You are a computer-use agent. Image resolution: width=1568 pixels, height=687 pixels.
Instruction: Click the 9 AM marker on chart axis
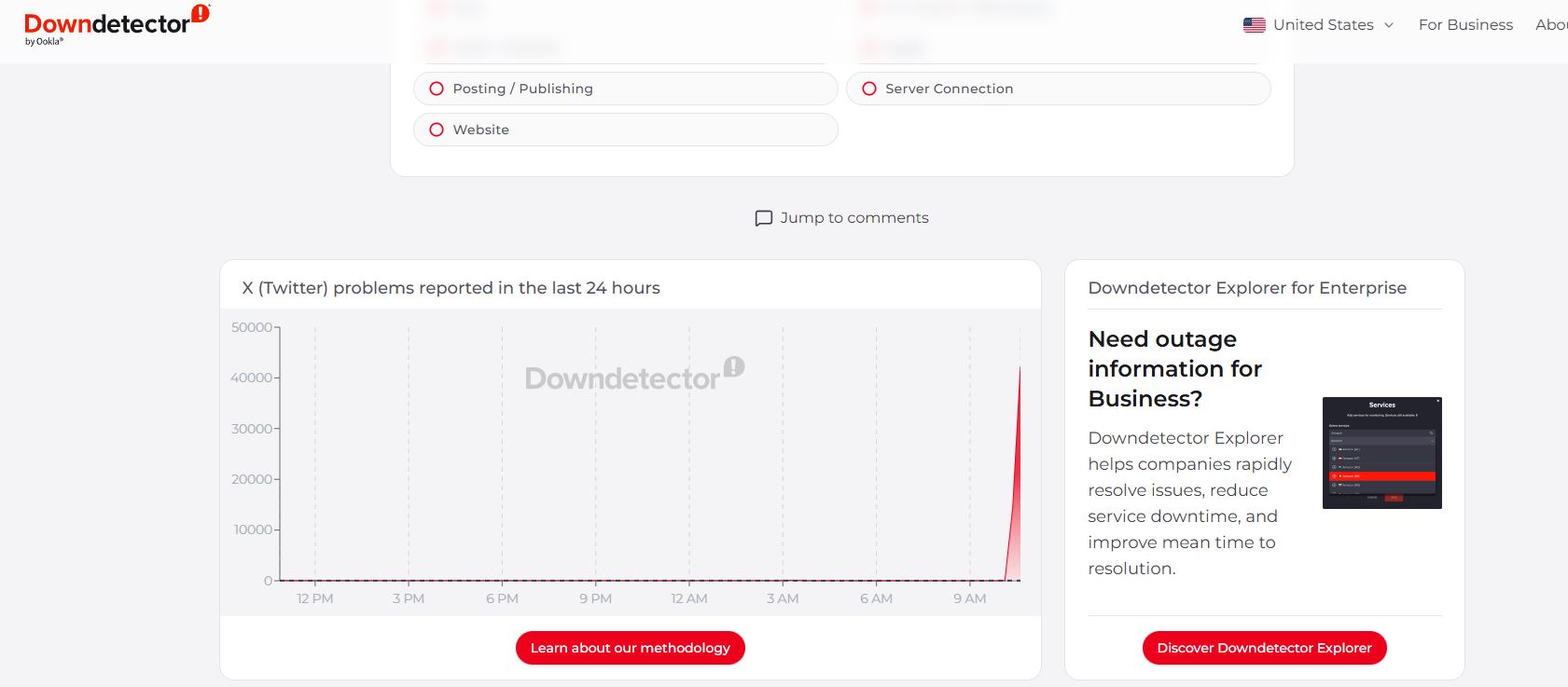969,598
